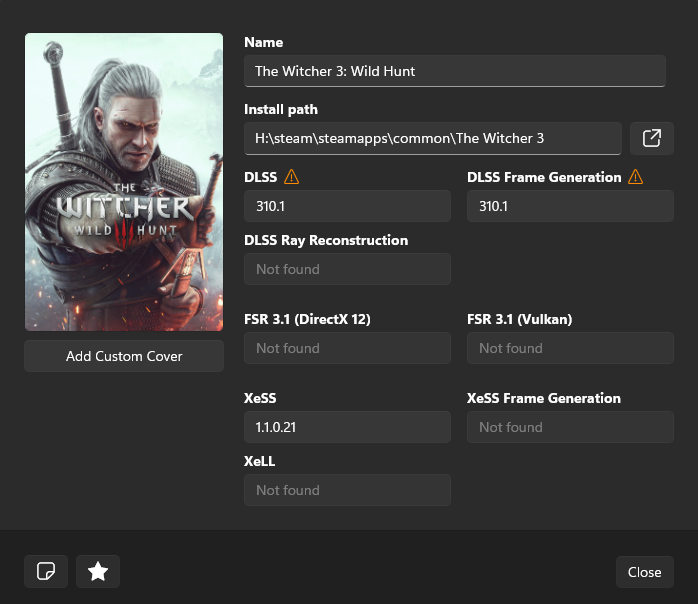Viewport: 698px width, 604px height.
Task: Select the FSR 3.1 (Vulkan) field
Action: coord(570,348)
